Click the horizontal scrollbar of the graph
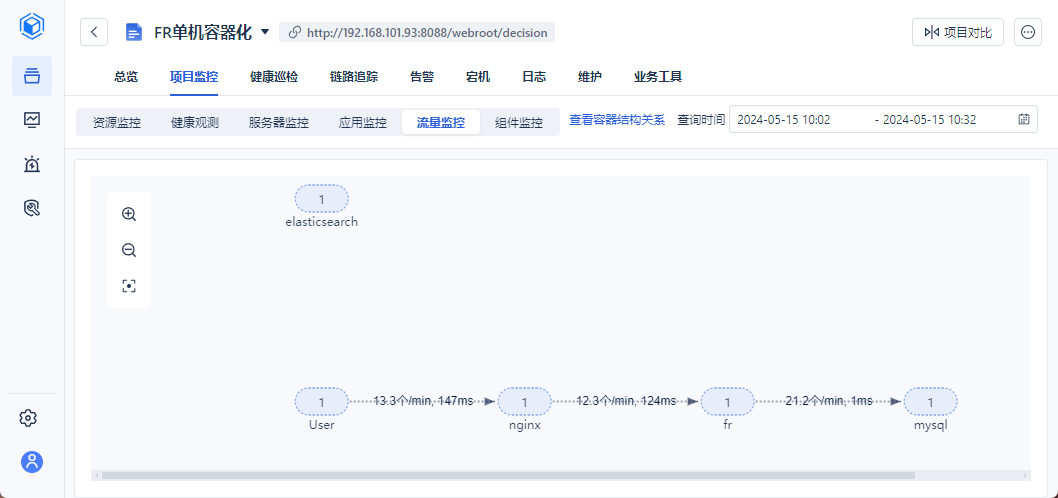The height and width of the screenshot is (498, 1058). coord(507,476)
